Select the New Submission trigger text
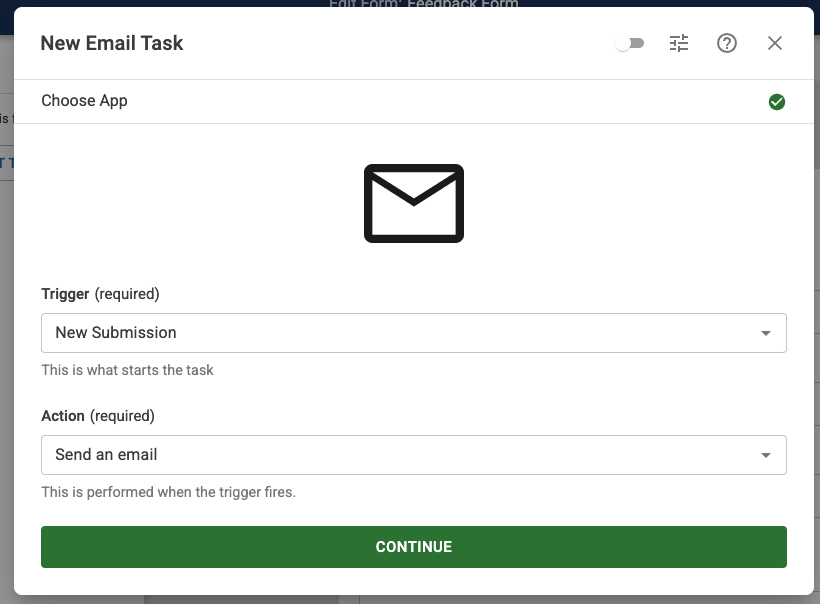820x604 pixels. coord(116,333)
